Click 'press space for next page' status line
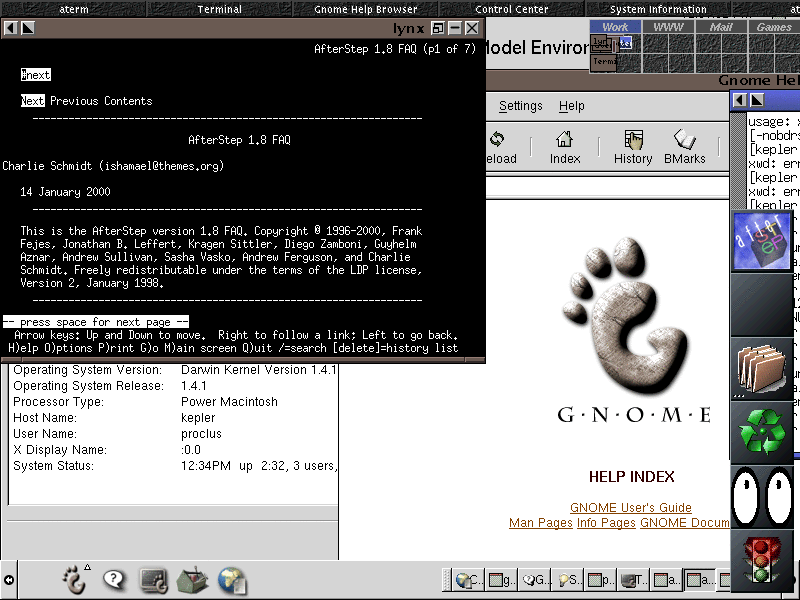Screen dimensions: 800x600 (x=95, y=322)
